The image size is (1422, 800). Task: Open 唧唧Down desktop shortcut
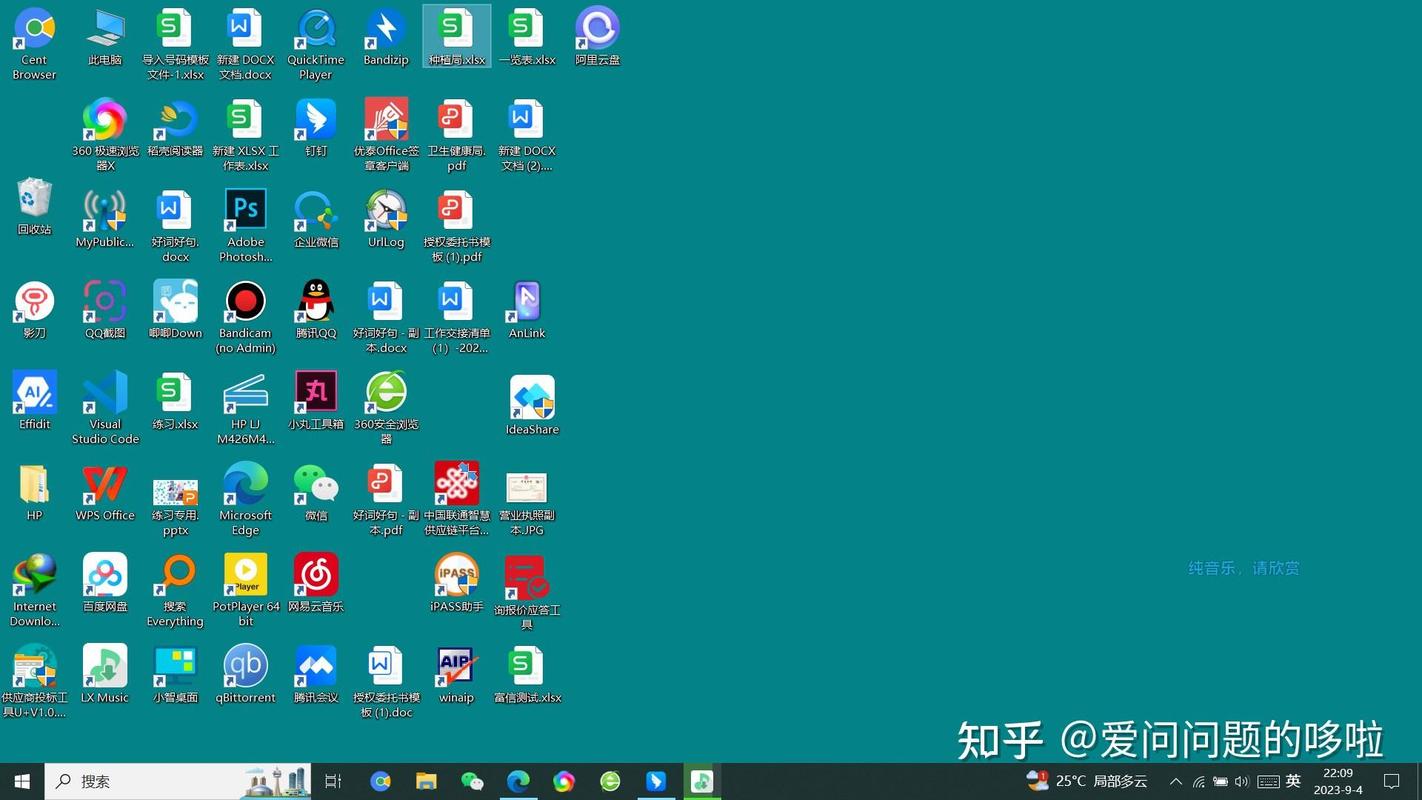pyautogui.click(x=175, y=302)
